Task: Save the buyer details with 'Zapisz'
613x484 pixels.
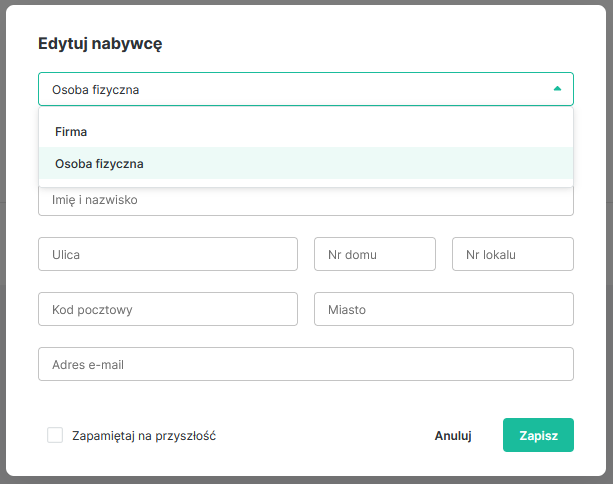Action: point(538,435)
